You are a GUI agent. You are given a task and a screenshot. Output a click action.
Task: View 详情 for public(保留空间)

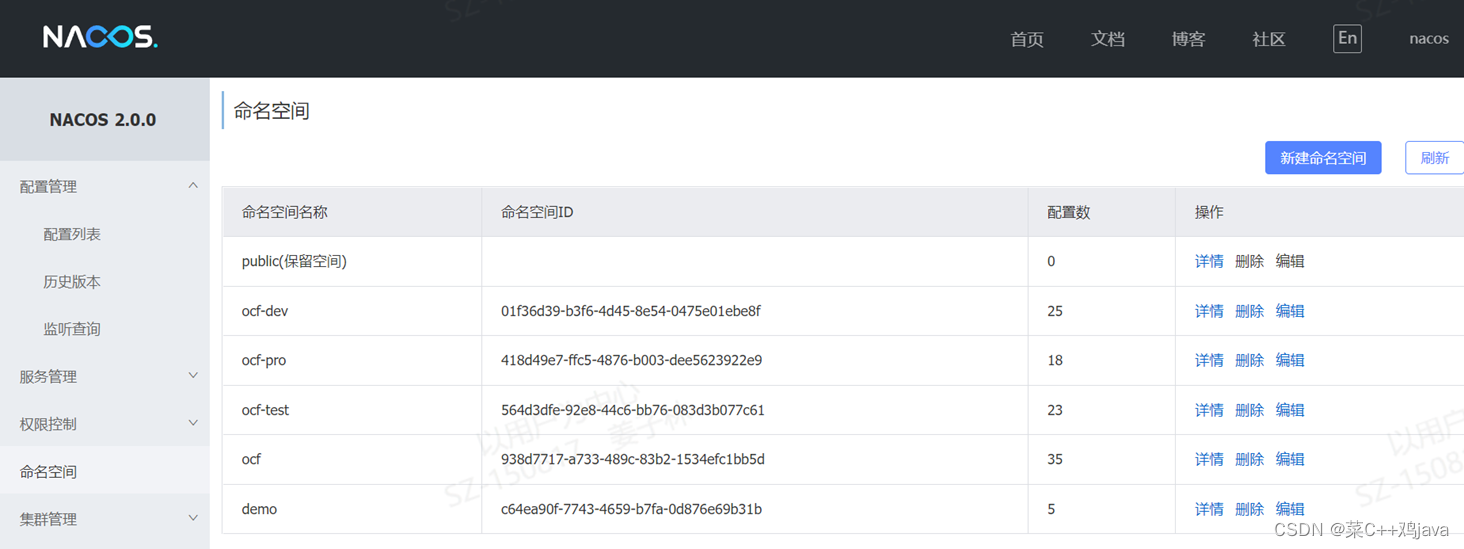[x=1209, y=261]
